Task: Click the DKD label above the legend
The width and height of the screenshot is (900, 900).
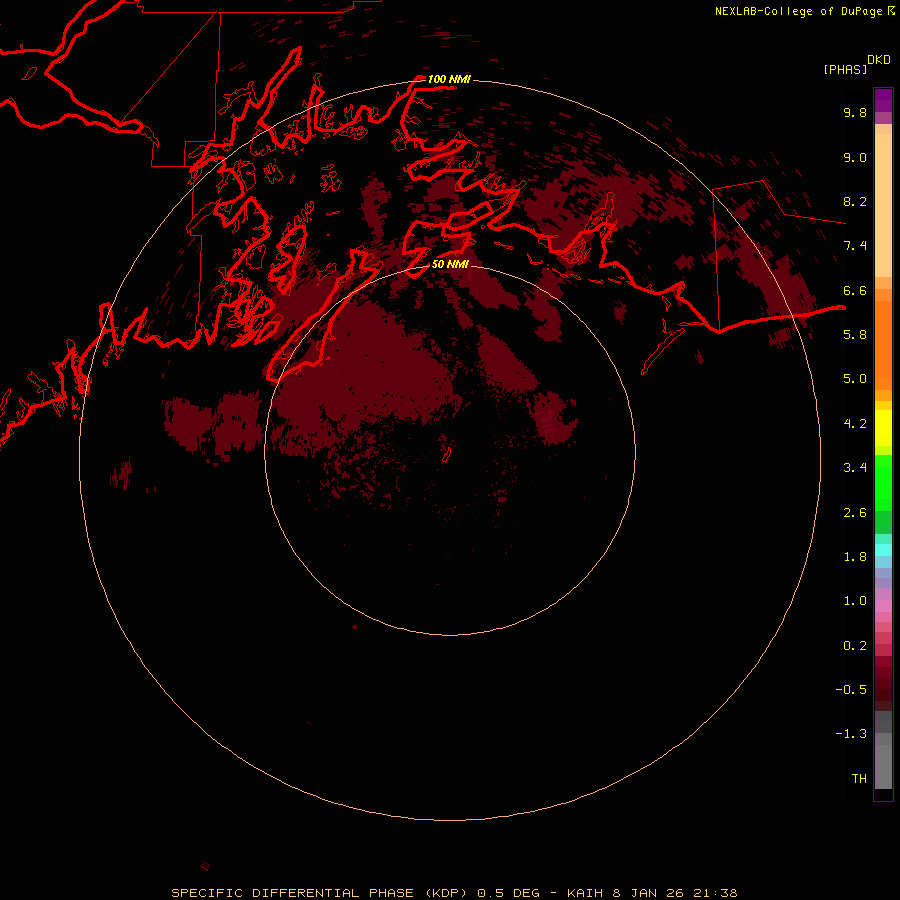Action: coord(879,59)
